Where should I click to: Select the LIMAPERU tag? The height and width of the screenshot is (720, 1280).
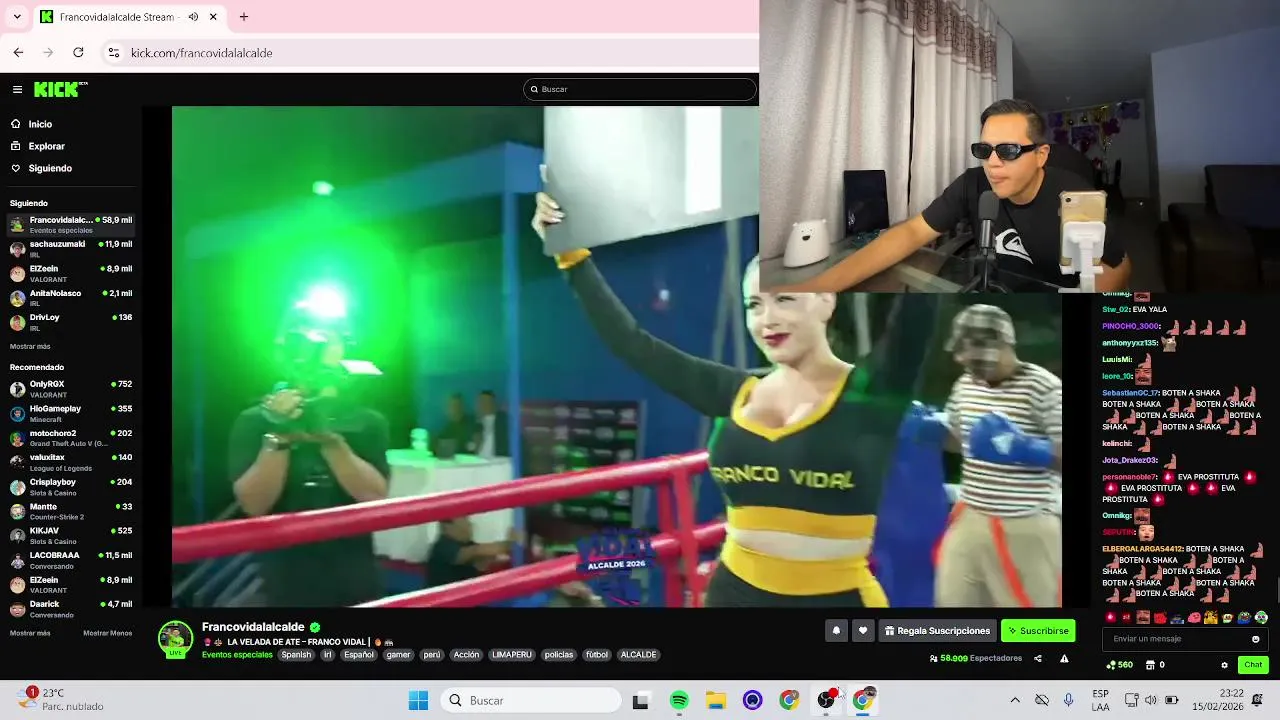coord(512,655)
